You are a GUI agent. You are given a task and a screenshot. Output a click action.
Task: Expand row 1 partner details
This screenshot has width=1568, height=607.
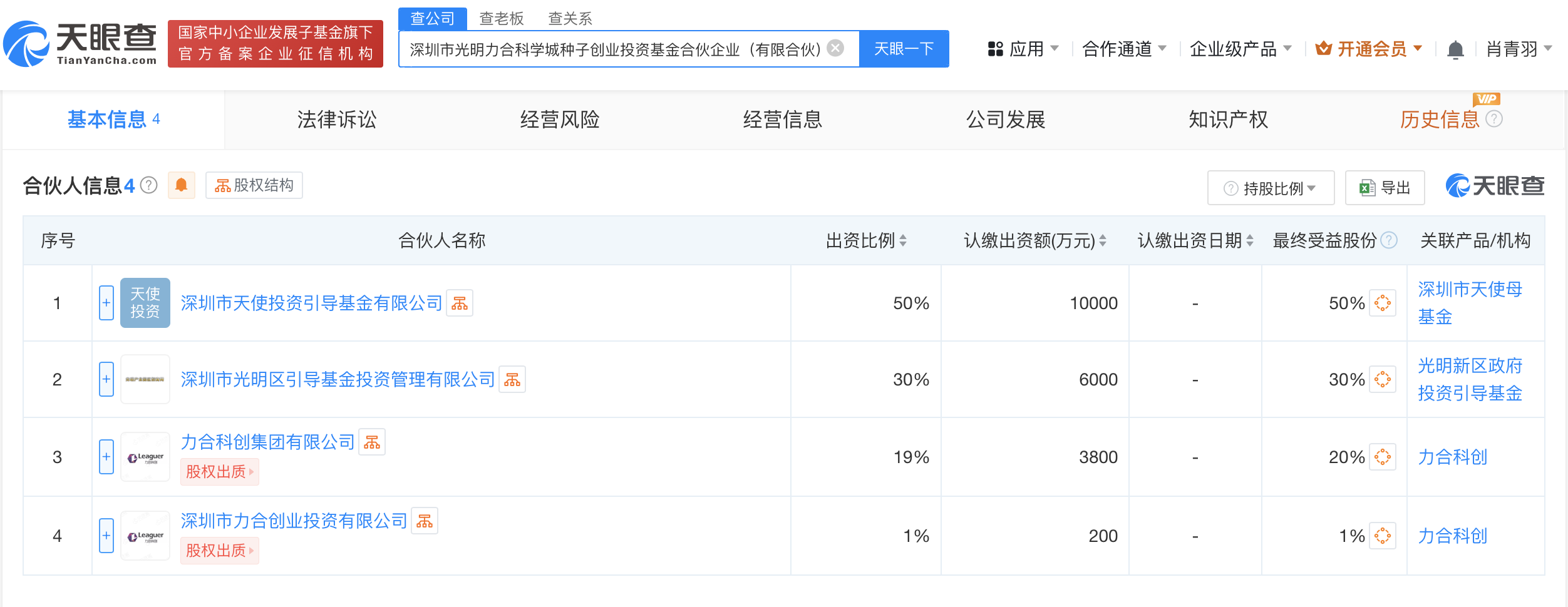[106, 303]
